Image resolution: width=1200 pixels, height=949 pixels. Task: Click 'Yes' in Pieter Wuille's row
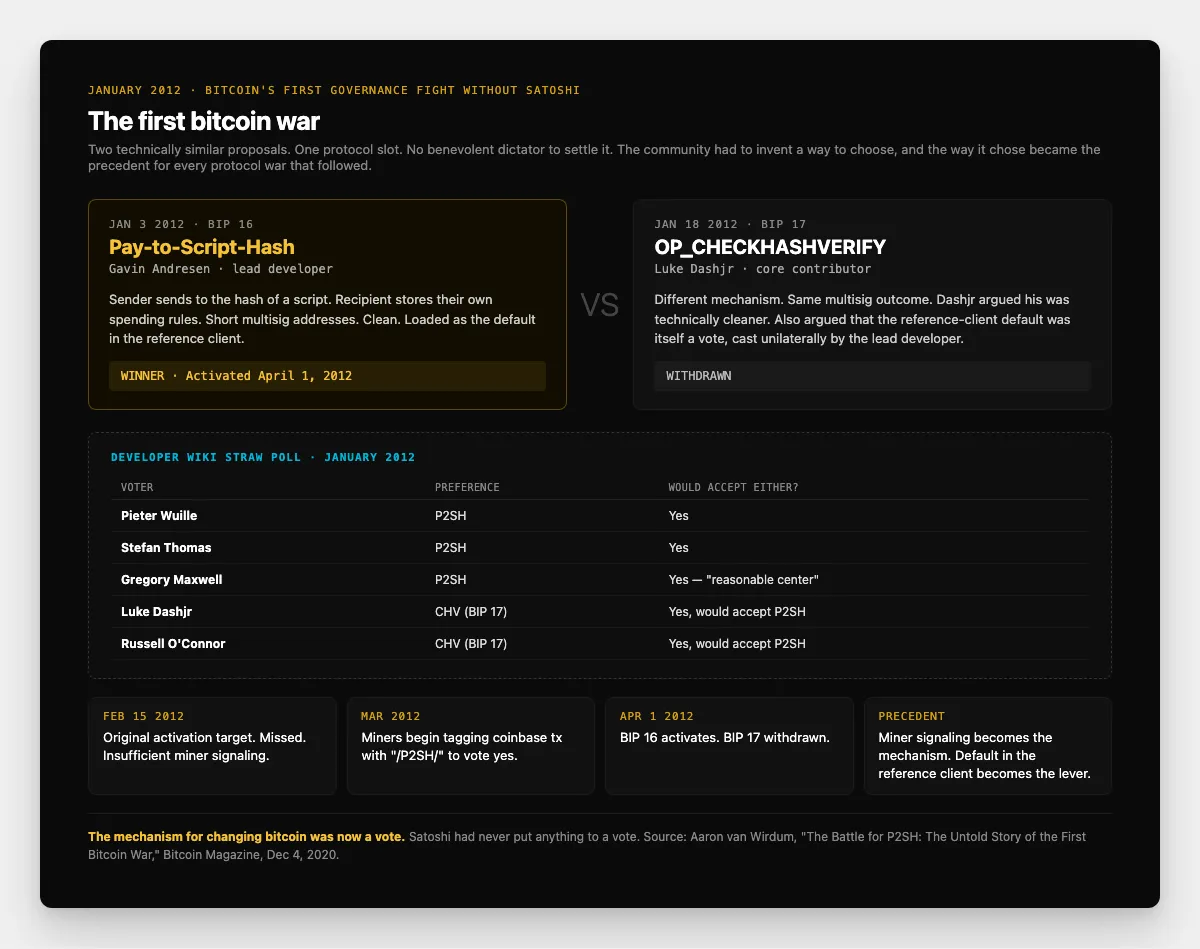679,516
